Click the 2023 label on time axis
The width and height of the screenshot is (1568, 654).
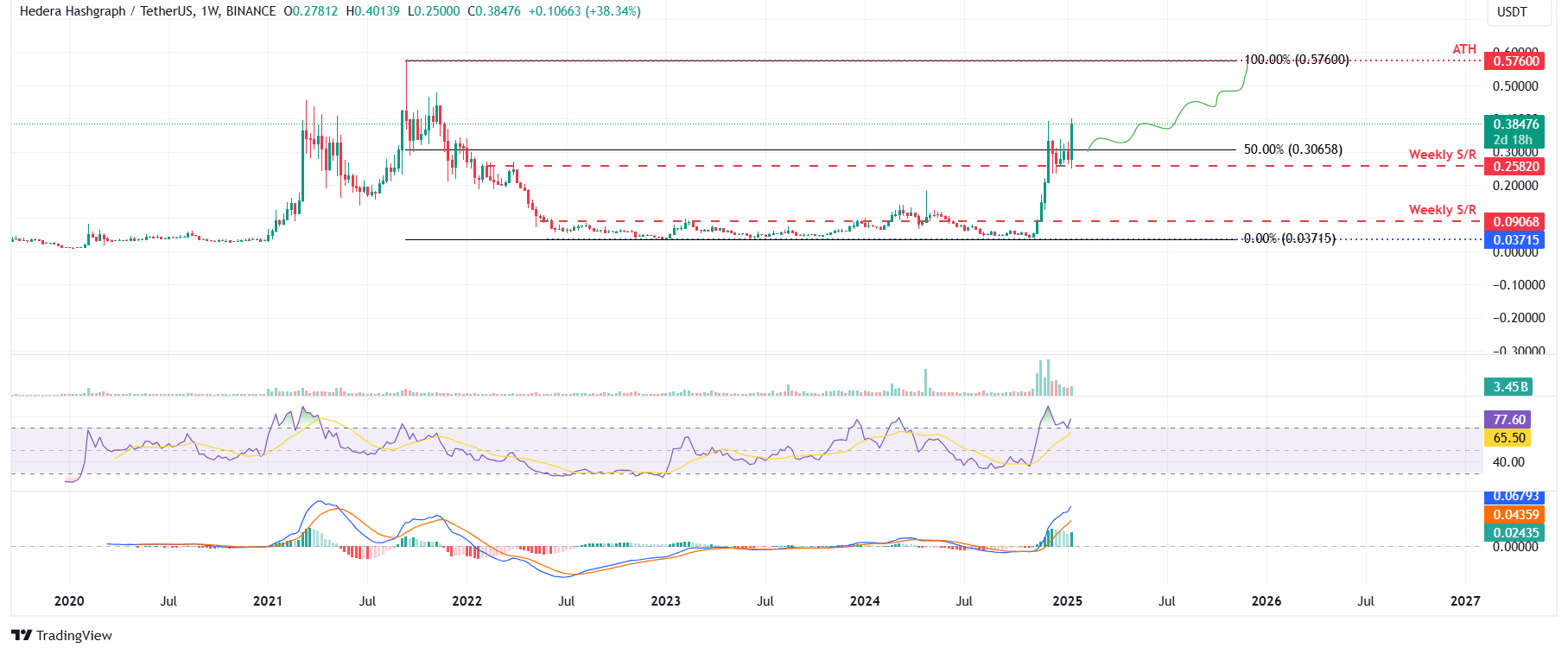coord(665,601)
